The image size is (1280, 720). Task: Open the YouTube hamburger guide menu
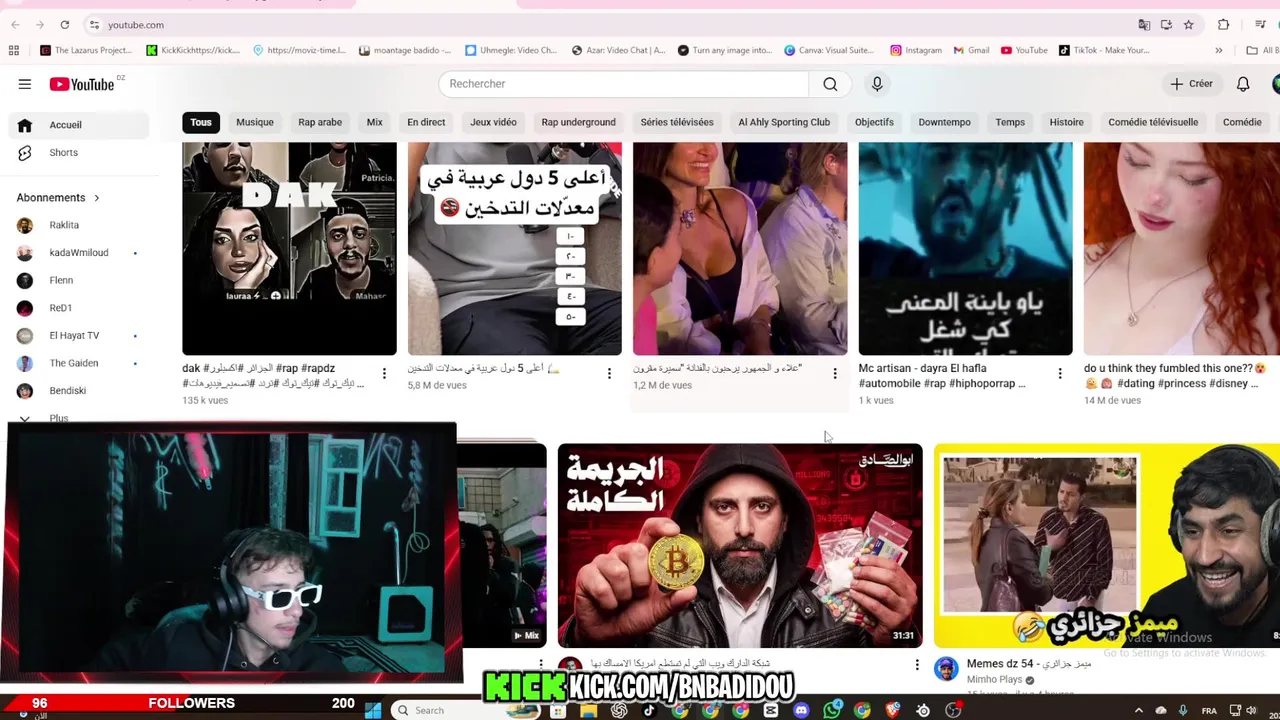tap(24, 84)
